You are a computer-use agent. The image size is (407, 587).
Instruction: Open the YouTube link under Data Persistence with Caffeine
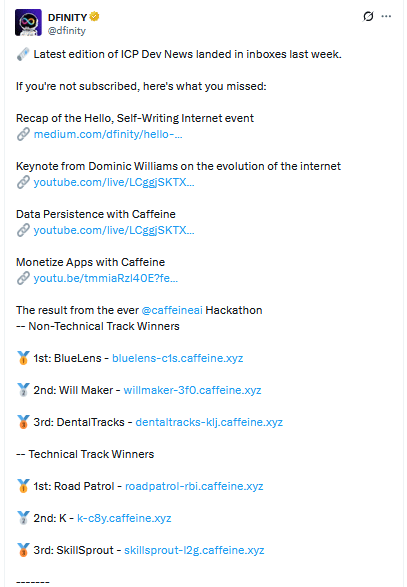click(114, 230)
